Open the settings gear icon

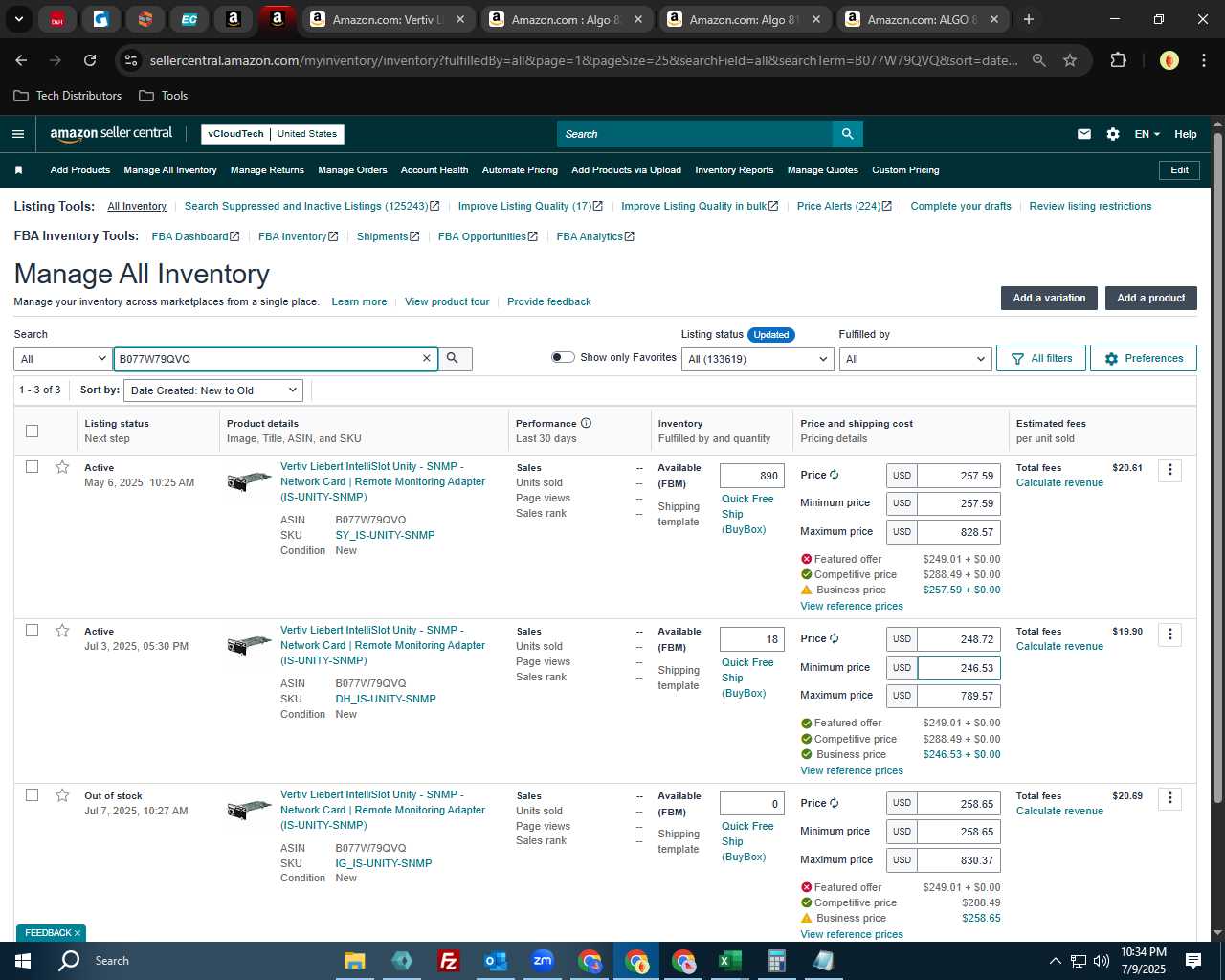point(1112,134)
